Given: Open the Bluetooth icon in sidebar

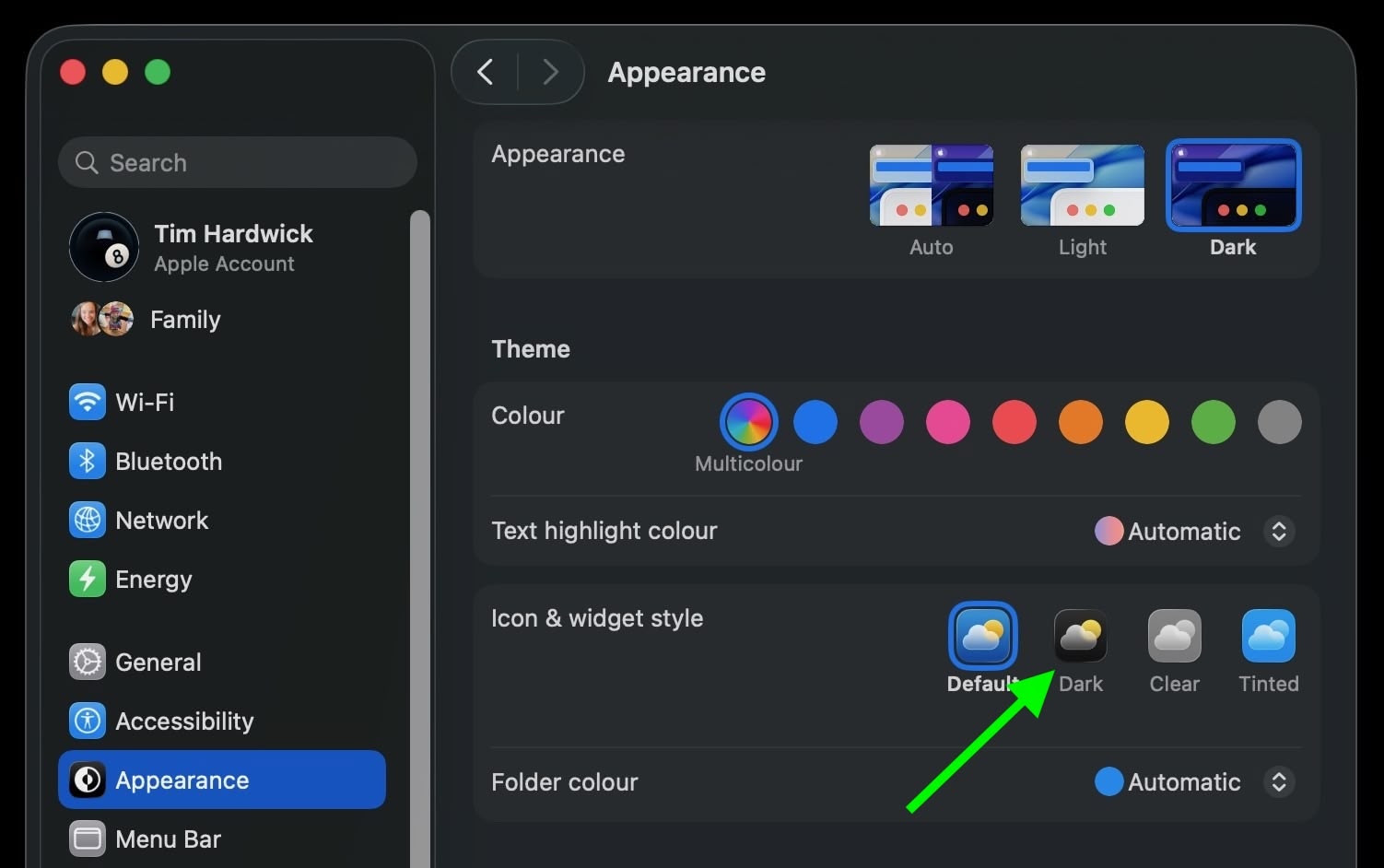Looking at the screenshot, I should tap(88, 461).
